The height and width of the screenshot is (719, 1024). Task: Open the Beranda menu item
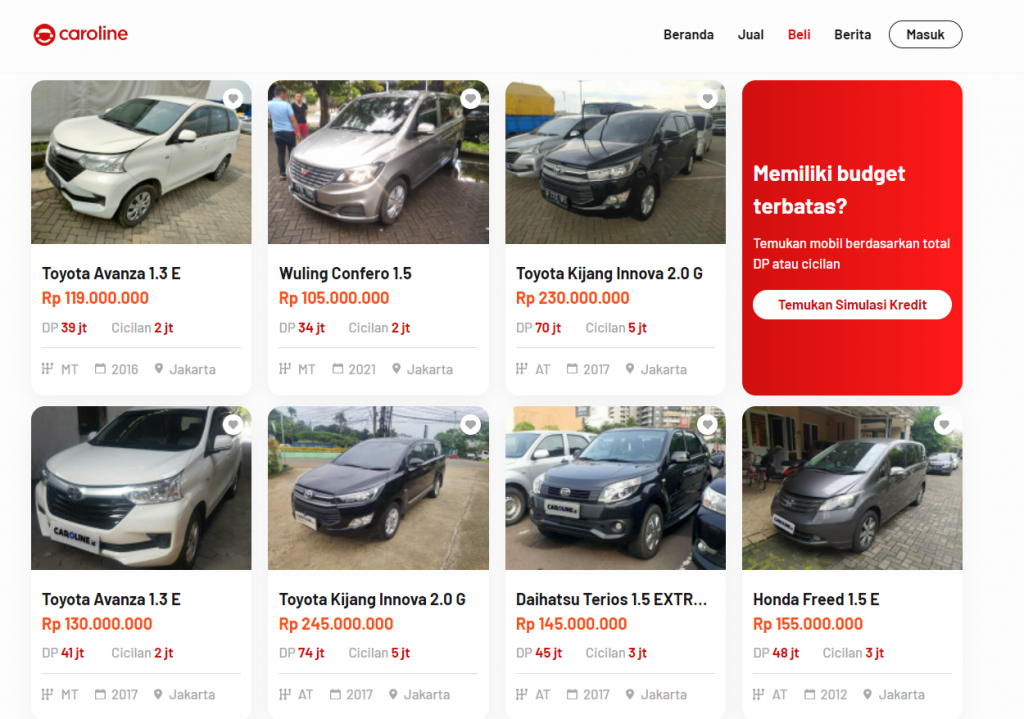pyautogui.click(x=688, y=35)
